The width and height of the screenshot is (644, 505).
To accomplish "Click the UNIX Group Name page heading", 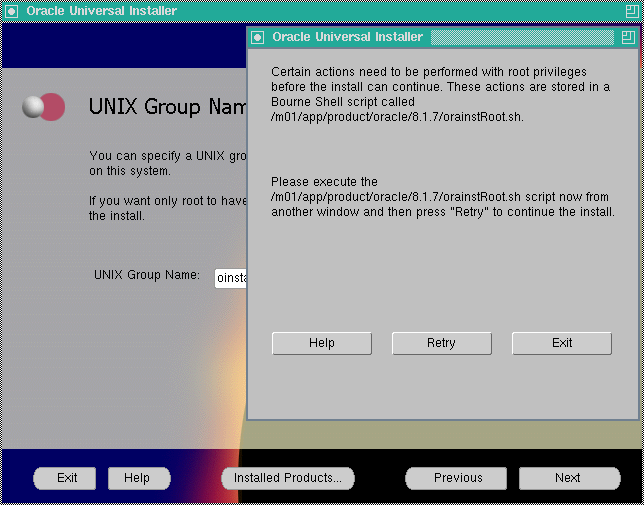I will pos(167,107).
